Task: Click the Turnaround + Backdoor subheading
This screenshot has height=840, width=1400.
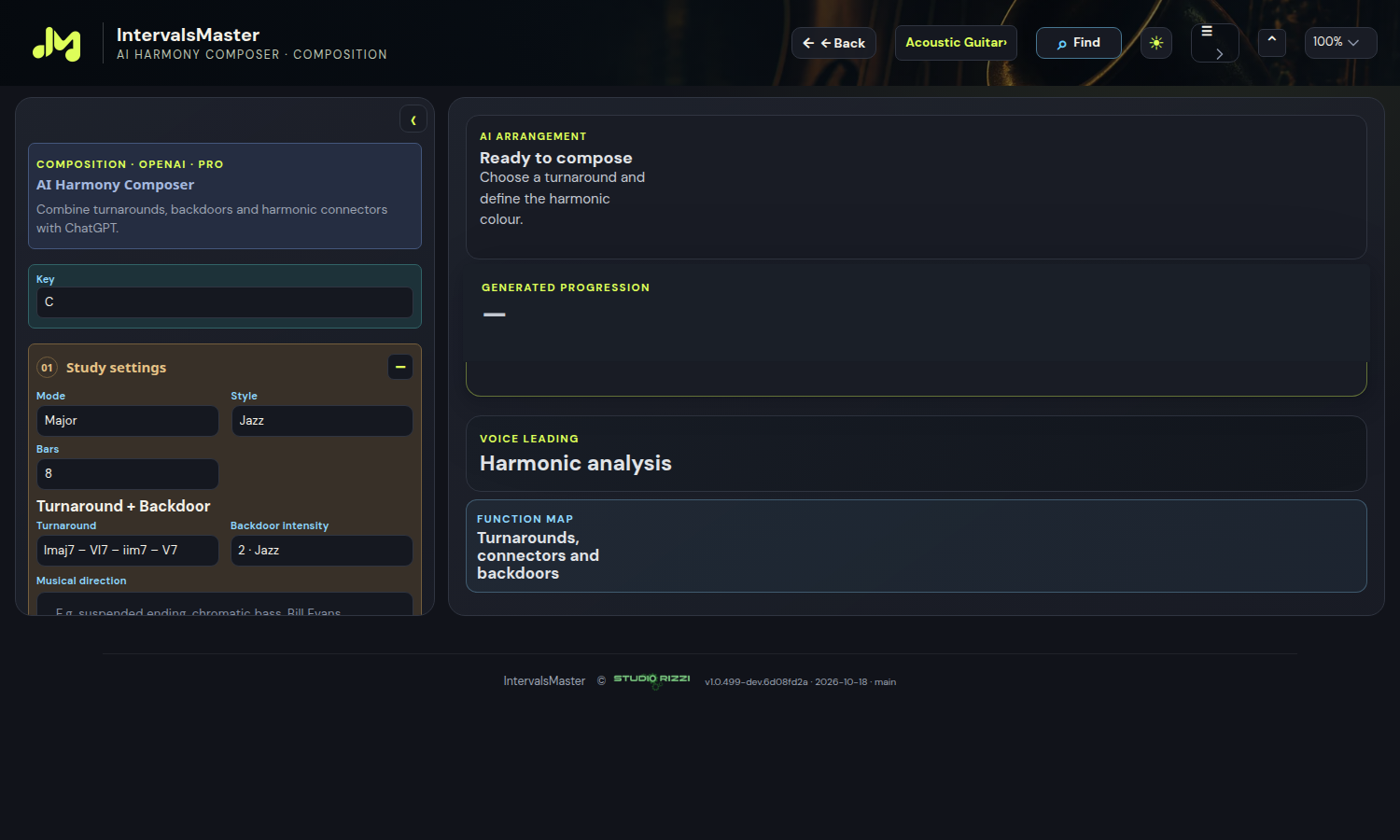Action: (x=123, y=506)
